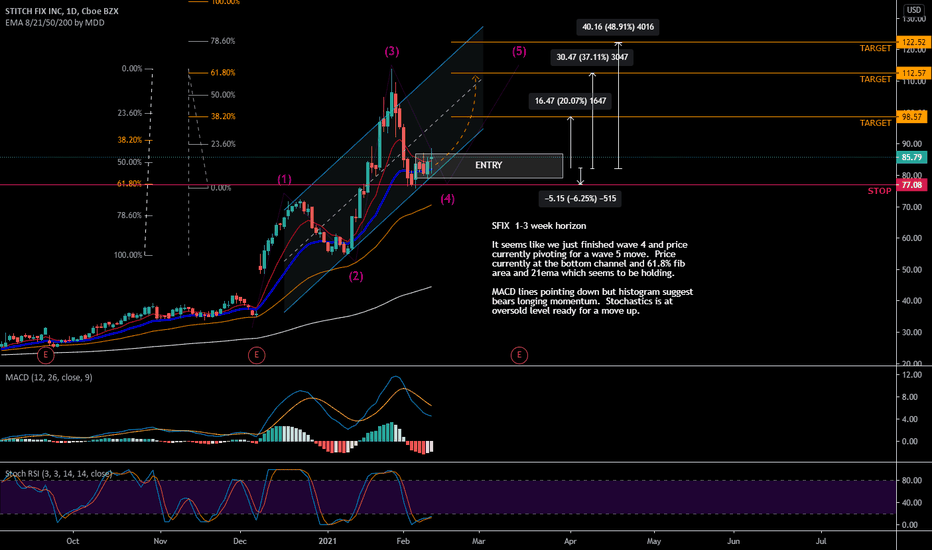
Task: Click the wave (3) label
Action: [x=391, y=52]
